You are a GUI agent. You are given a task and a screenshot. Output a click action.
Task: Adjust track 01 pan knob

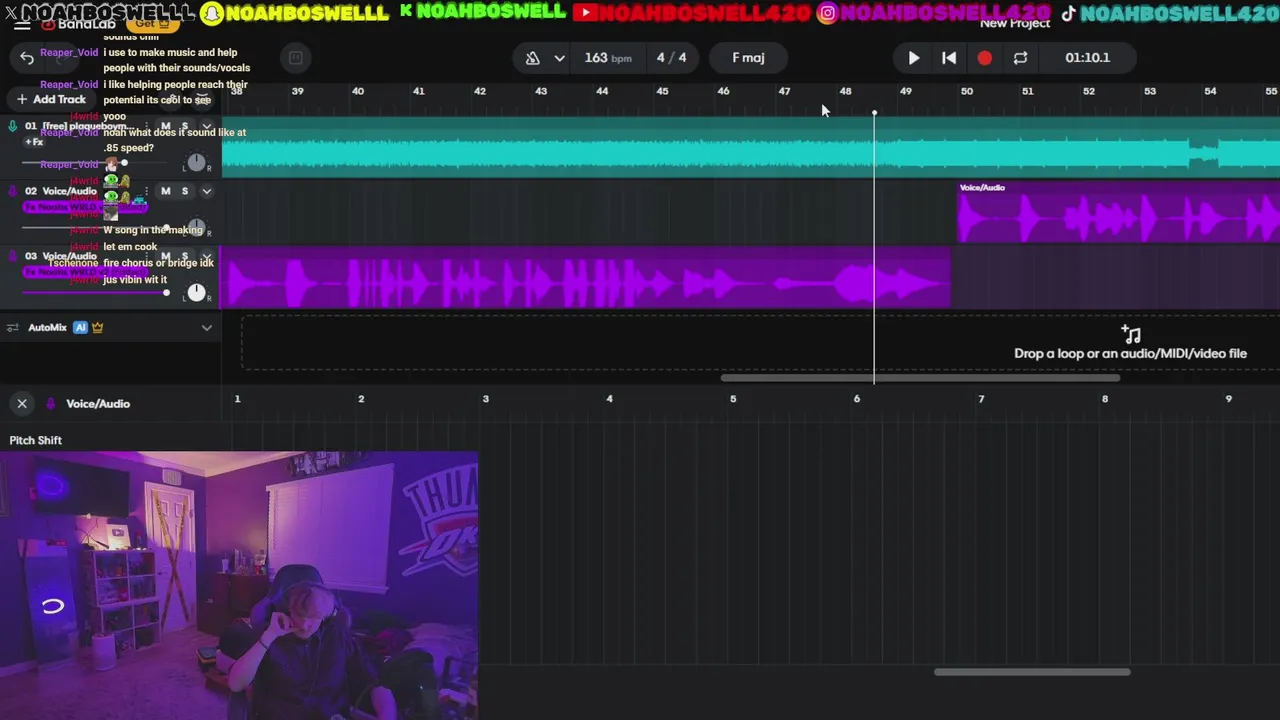tap(196, 162)
